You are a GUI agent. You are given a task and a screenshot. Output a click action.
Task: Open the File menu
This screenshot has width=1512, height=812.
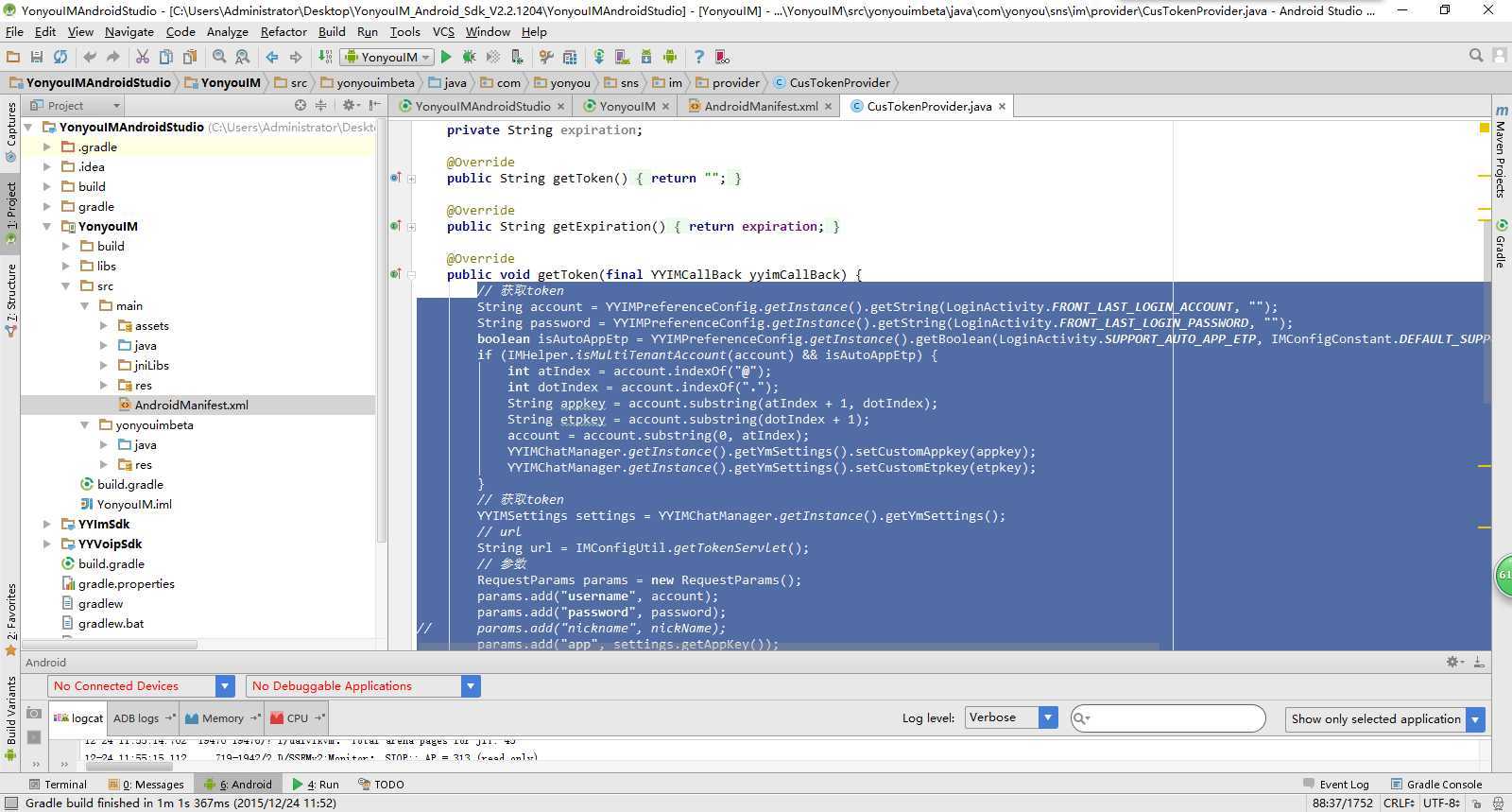pyautogui.click(x=14, y=31)
